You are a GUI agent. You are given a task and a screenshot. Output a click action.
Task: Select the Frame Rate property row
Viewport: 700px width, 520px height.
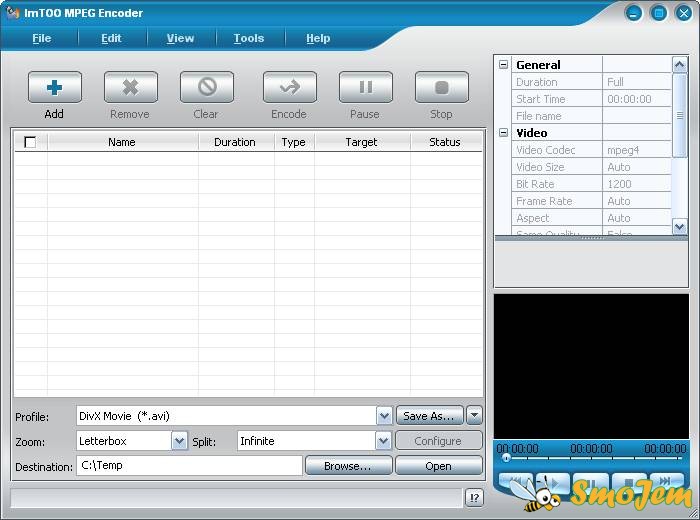coord(592,201)
